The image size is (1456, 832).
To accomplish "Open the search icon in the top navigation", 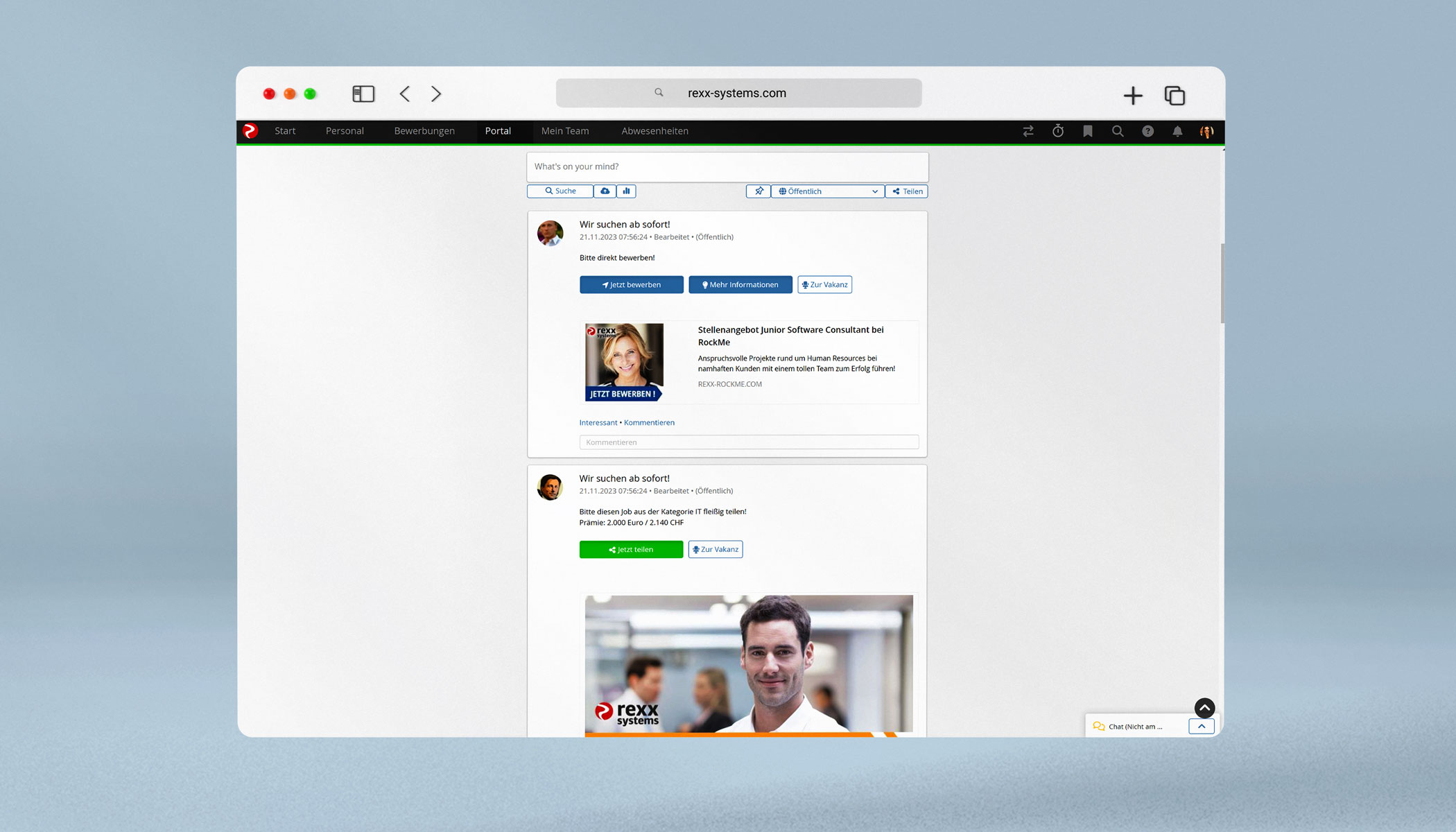I will coord(1118,131).
